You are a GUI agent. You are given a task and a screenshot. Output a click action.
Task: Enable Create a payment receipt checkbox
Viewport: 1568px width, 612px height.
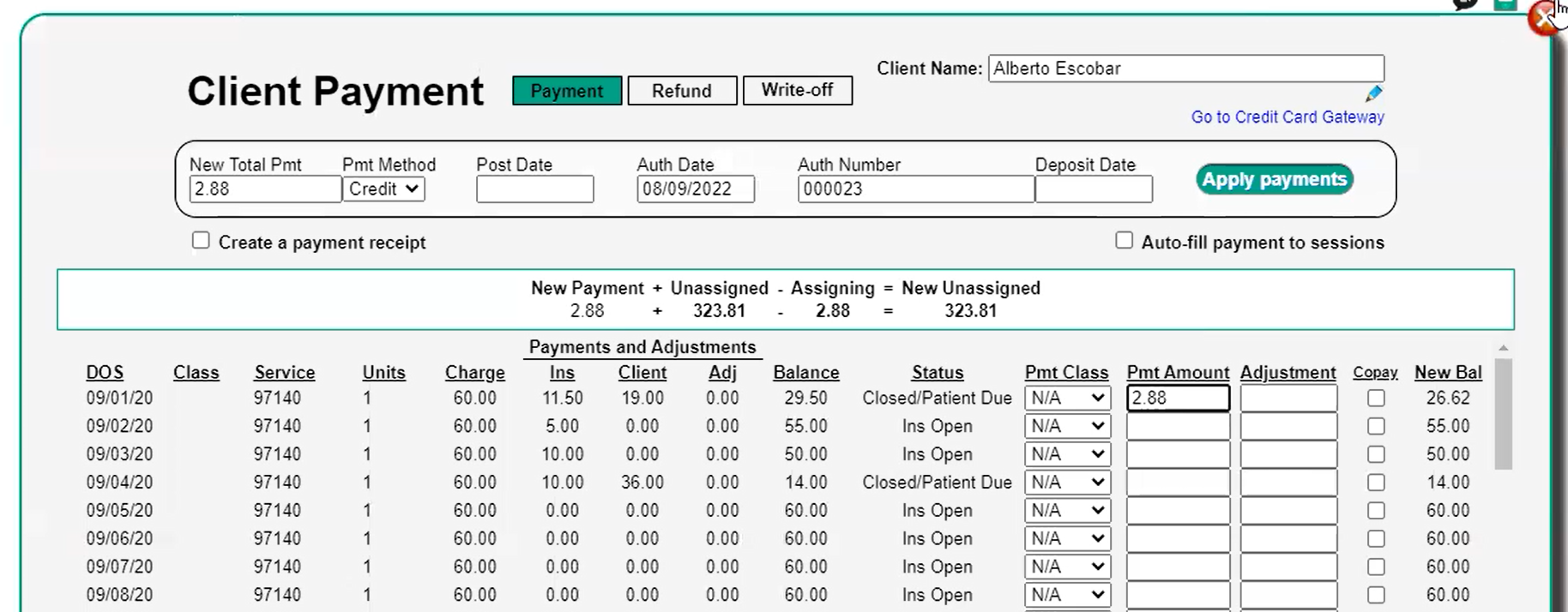pos(201,241)
